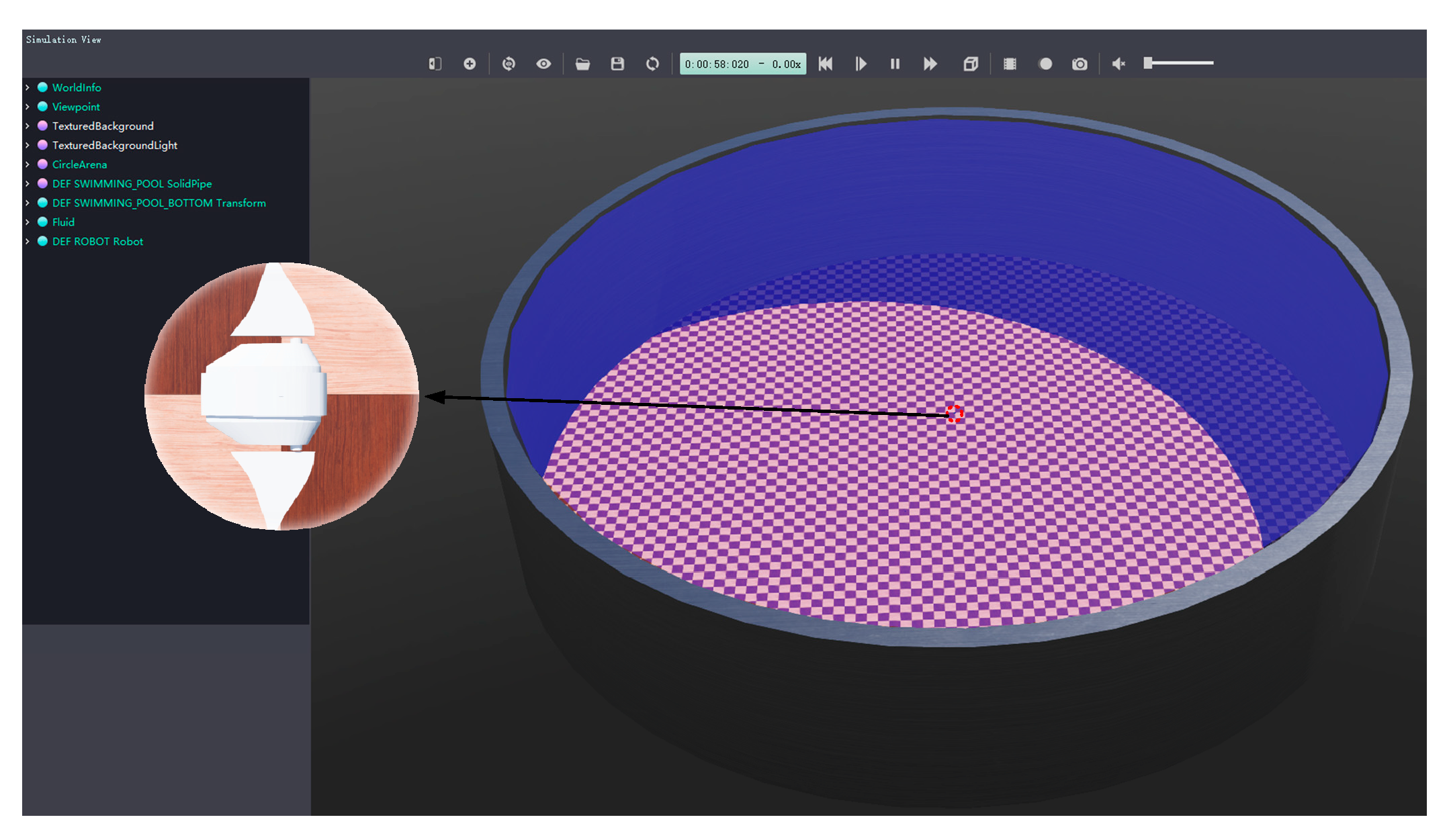Viewport: 1449px width, 840px height.
Task: Click the volume slider handle
Action: click(x=1149, y=63)
